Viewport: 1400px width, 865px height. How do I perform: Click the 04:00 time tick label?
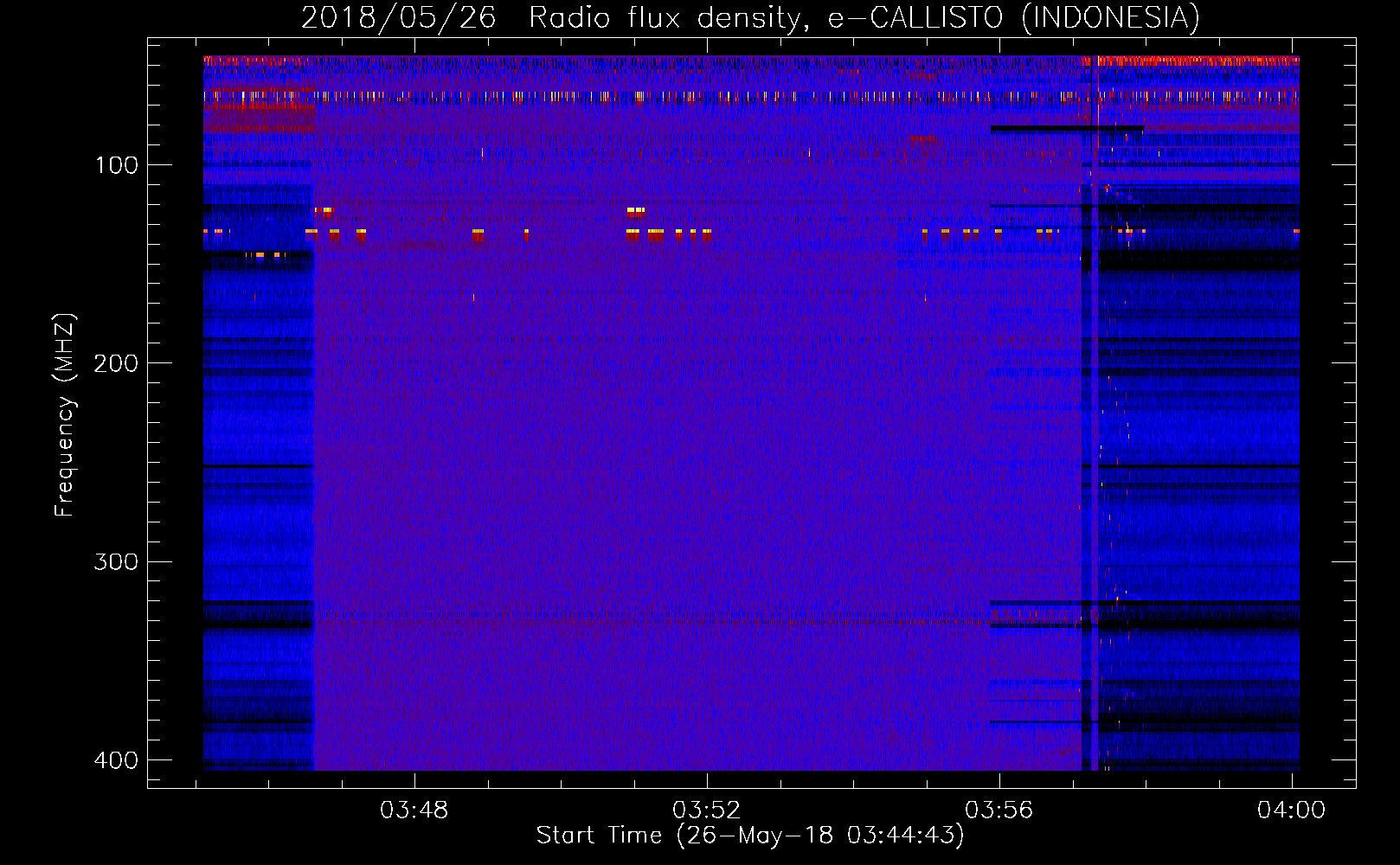coord(1291,811)
